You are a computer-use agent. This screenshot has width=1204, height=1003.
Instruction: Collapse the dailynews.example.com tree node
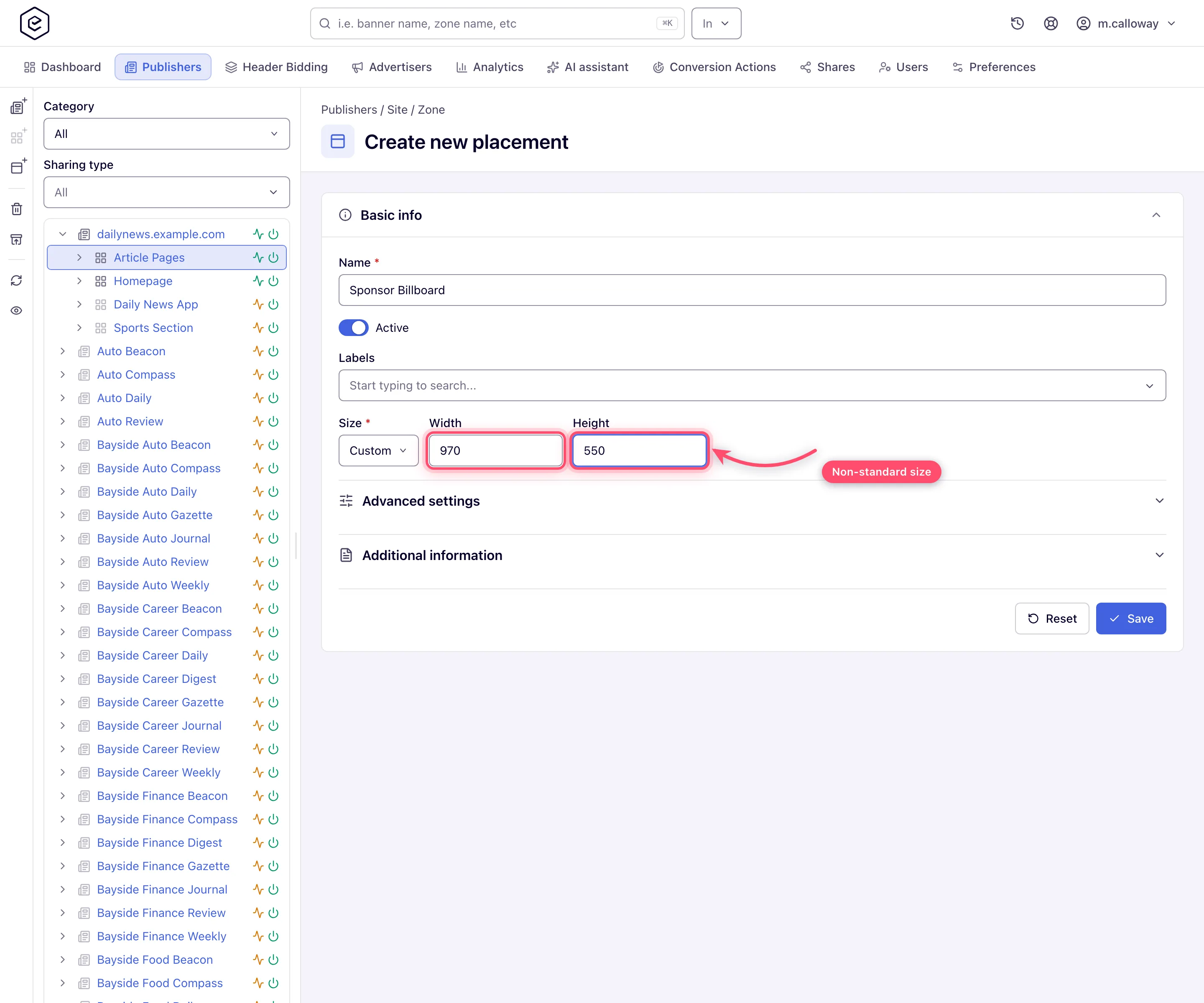click(x=63, y=234)
